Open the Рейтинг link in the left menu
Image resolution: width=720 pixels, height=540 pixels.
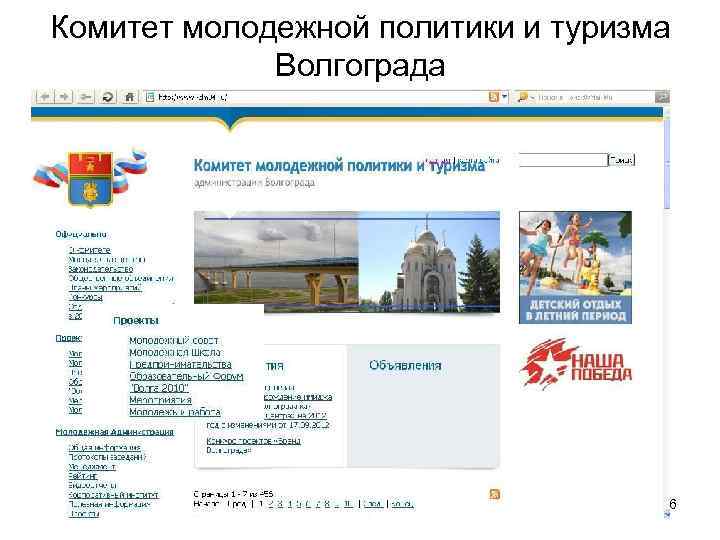(83, 476)
